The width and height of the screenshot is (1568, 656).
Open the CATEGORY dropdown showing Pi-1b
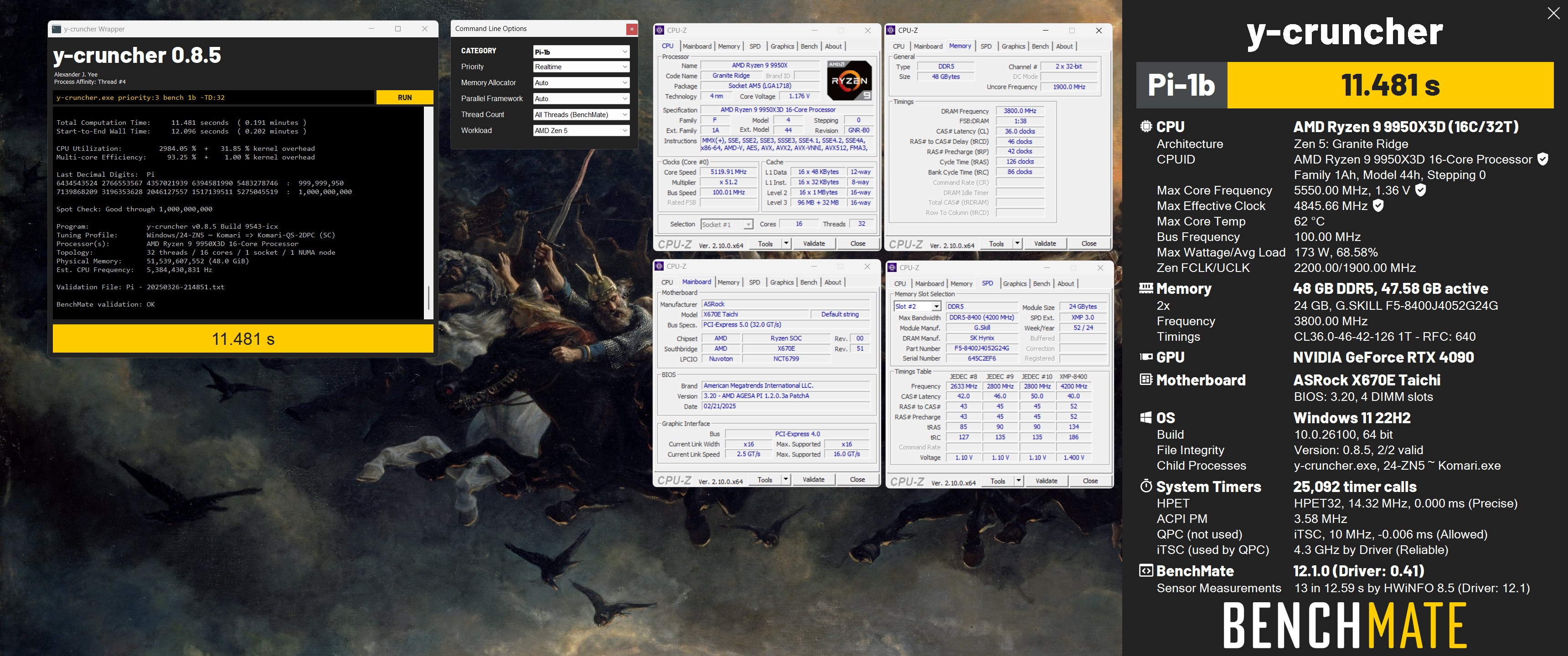click(x=581, y=52)
